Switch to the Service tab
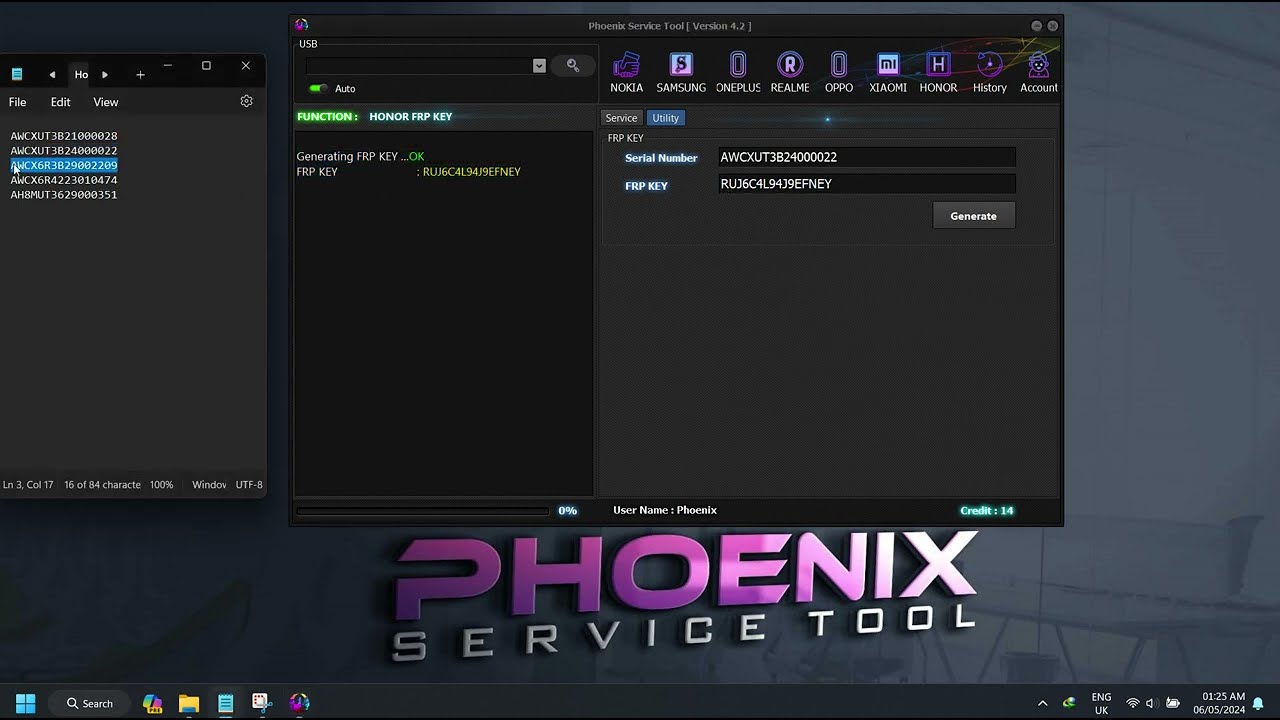The width and height of the screenshot is (1280, 720). tap(621, 118)
